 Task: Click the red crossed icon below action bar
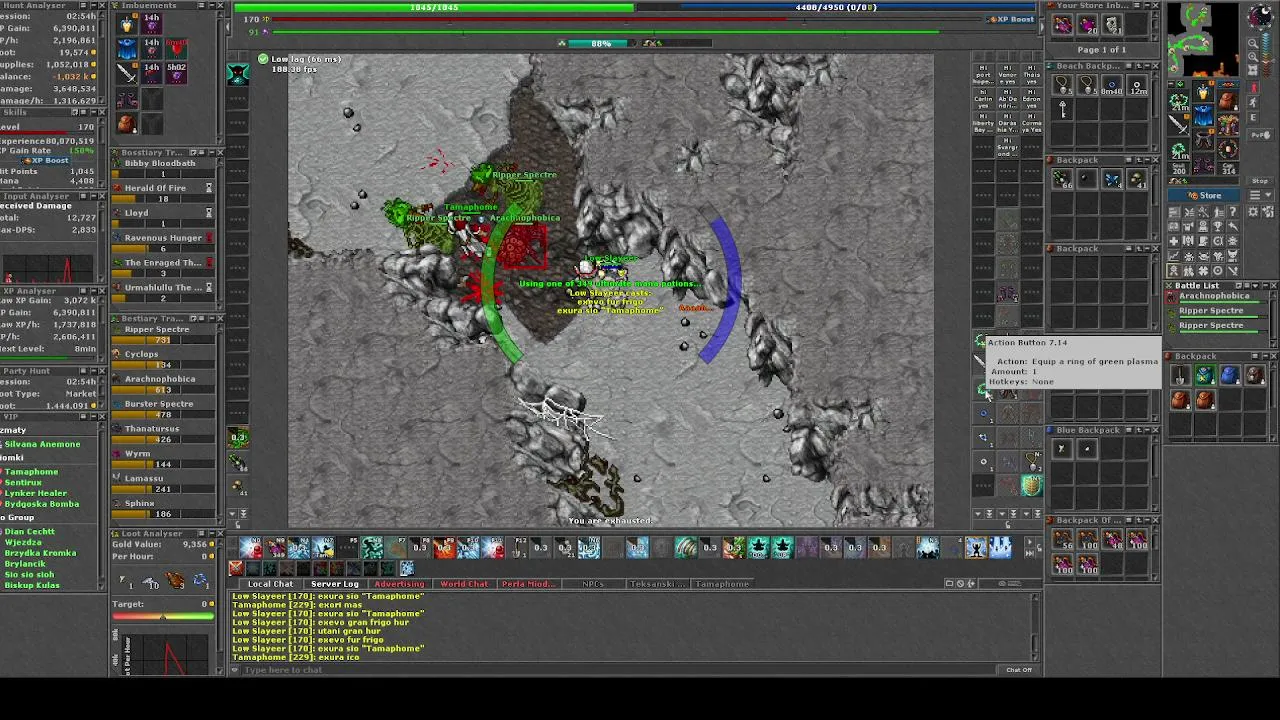(236, 569)
